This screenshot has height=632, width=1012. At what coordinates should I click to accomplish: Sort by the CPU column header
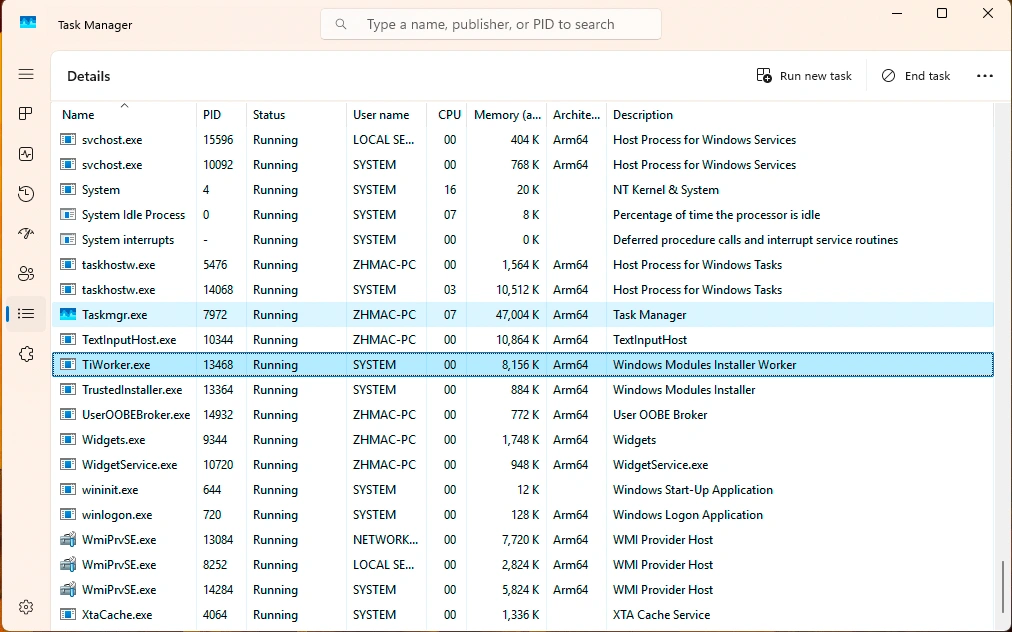pos(447,114)
